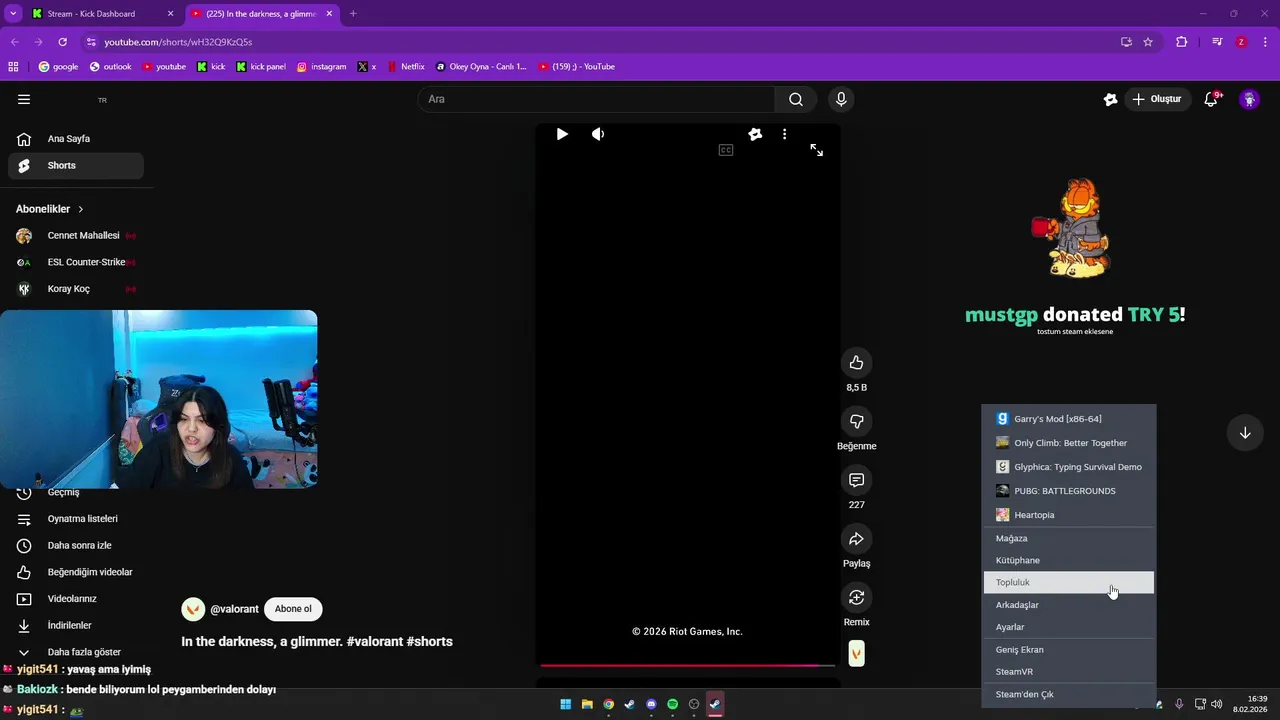
Task: Open Chrome tab search dropdown arrow
Action: coord(13,14)
